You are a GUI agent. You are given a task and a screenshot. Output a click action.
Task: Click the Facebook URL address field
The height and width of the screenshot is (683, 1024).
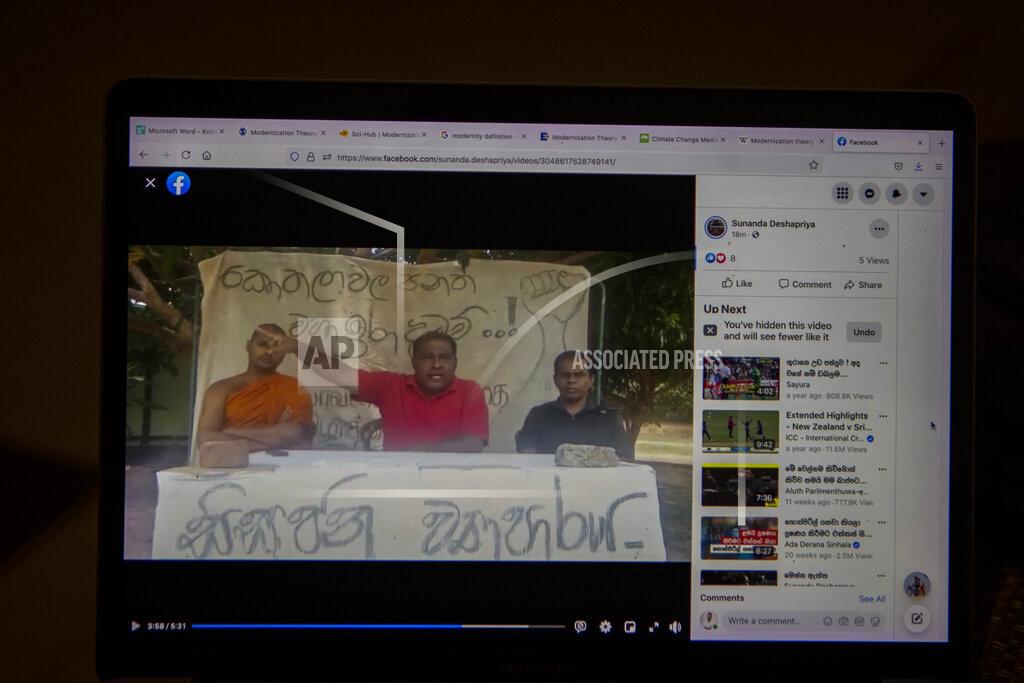pos(476,160)
